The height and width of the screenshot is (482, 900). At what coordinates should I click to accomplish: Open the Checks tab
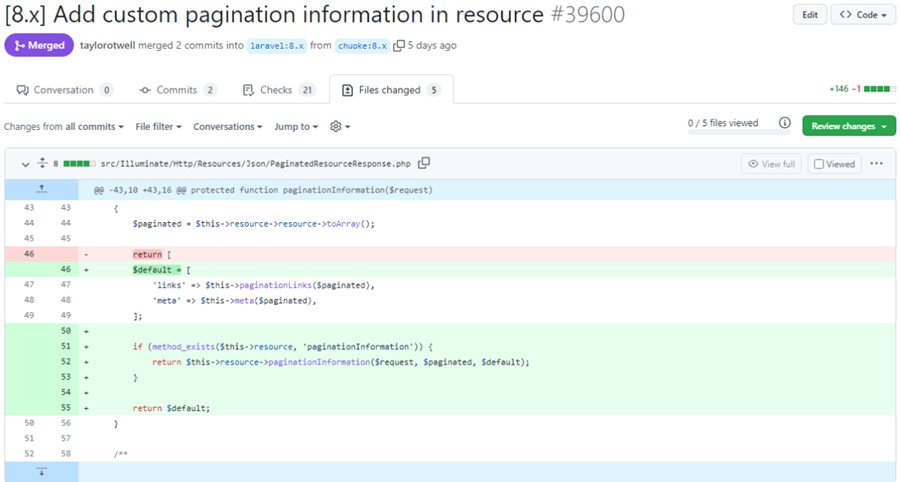click(x=279, y=90)
